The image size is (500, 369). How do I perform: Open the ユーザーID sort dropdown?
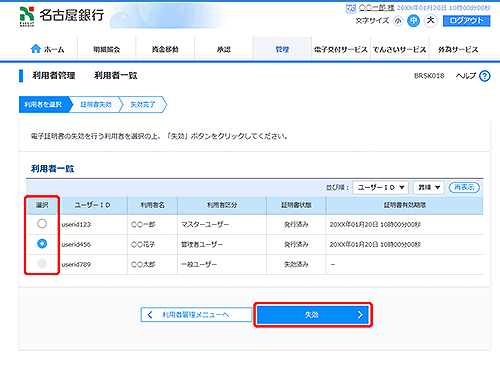click(381, 187)
